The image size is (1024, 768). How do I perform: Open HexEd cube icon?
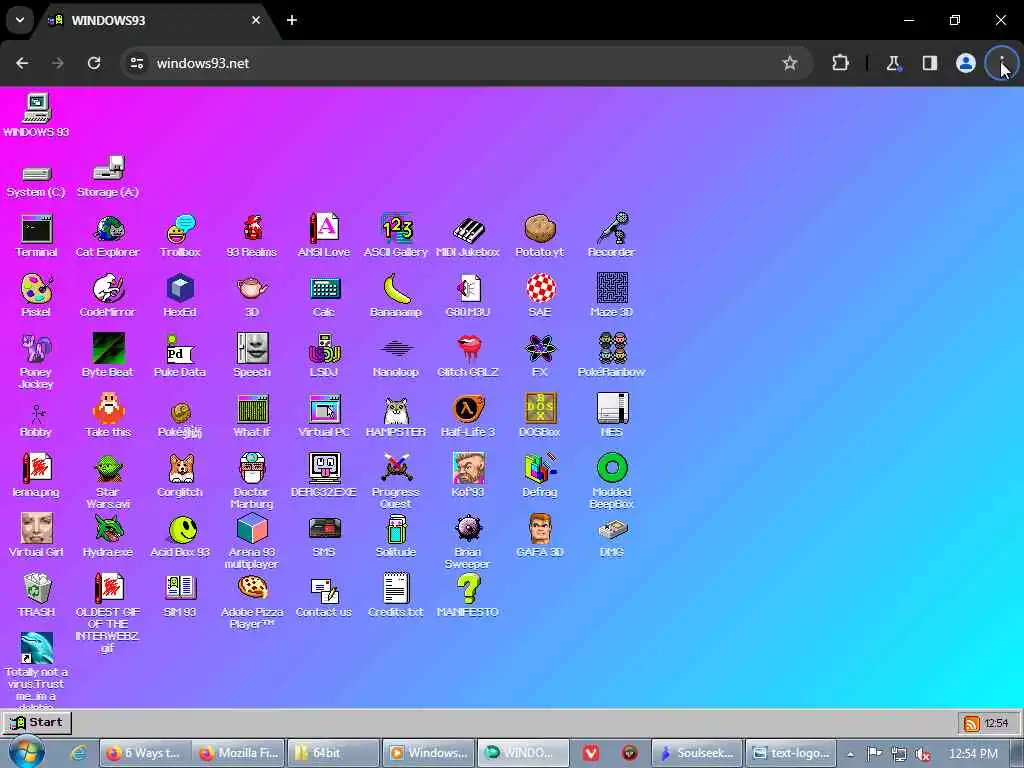[x=180, y=289]
